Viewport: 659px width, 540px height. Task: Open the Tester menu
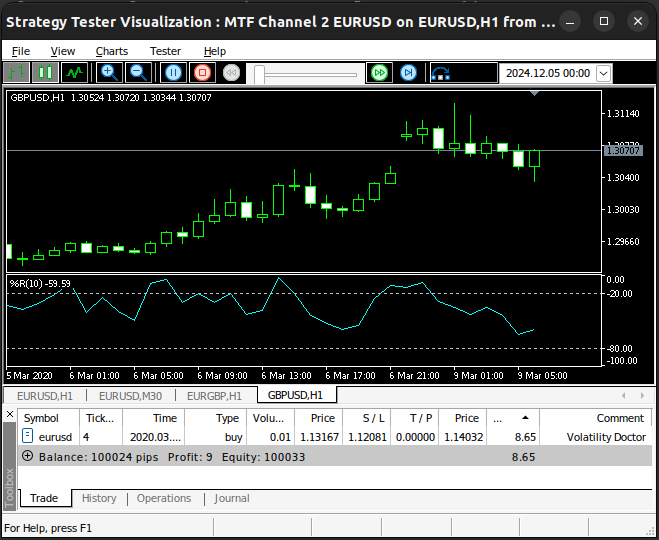point(165,51)
